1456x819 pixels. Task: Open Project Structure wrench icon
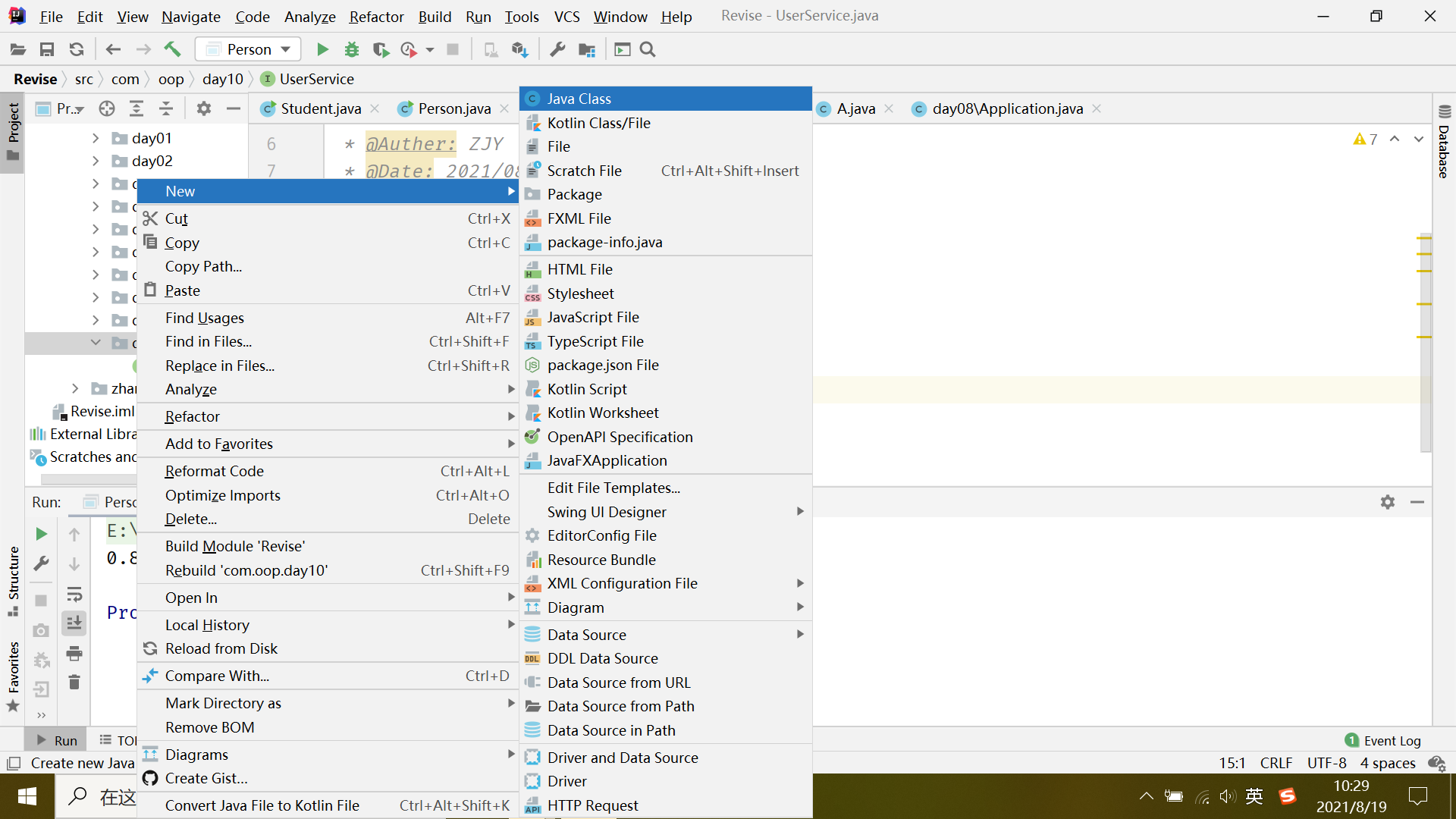557,49
